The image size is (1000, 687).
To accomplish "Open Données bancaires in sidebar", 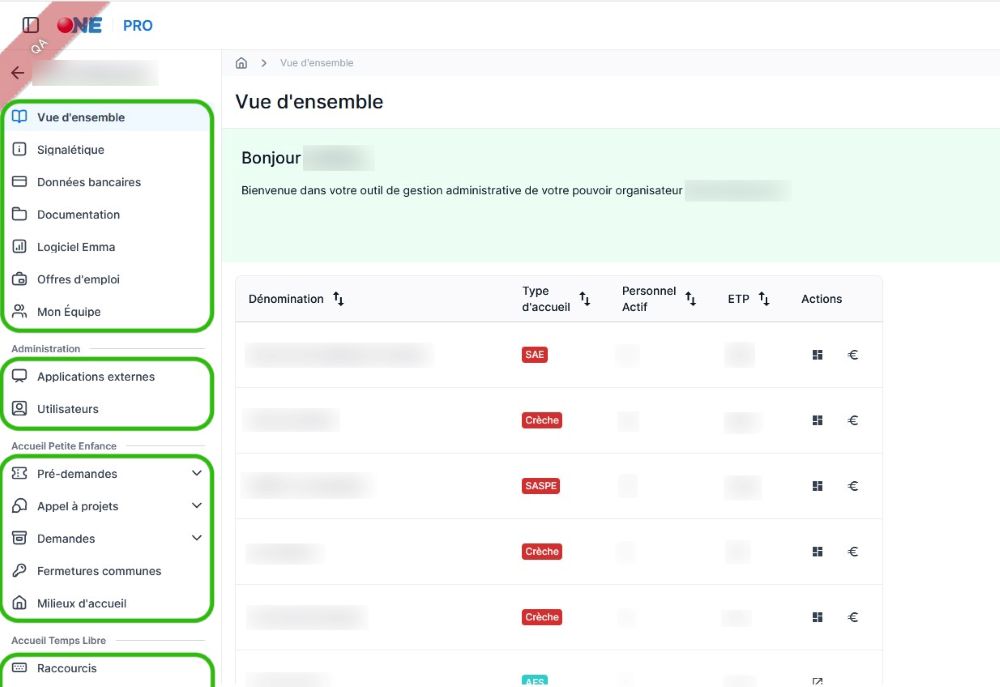I will pyautogui.click(x=89, y=182).
